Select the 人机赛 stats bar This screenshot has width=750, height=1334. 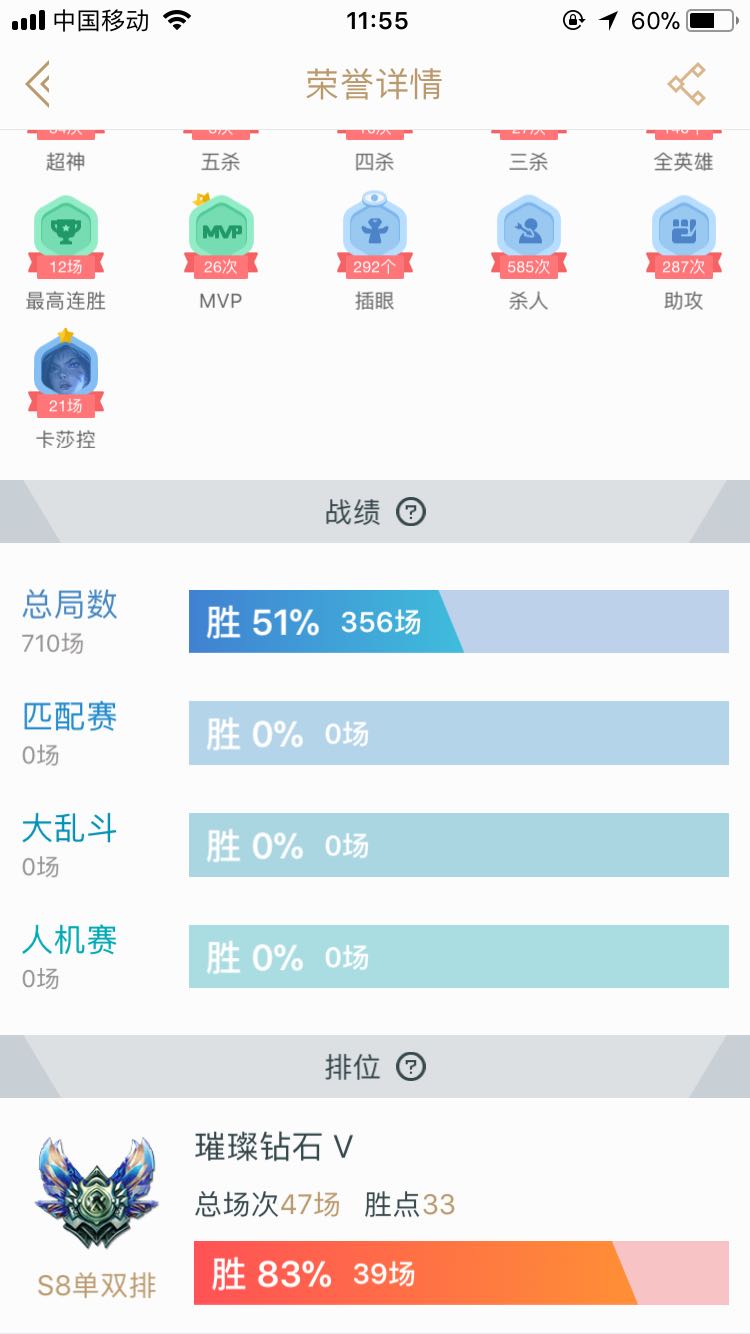pyautogui.click(x=458, y=957)
